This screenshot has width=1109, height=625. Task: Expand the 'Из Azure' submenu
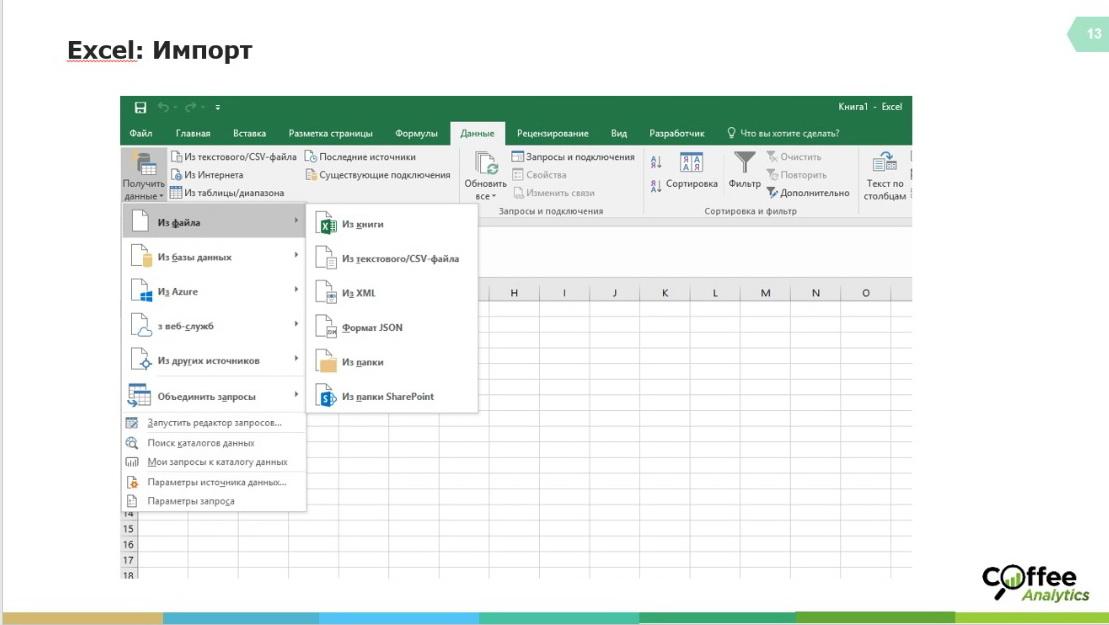[x=212, y=291]
